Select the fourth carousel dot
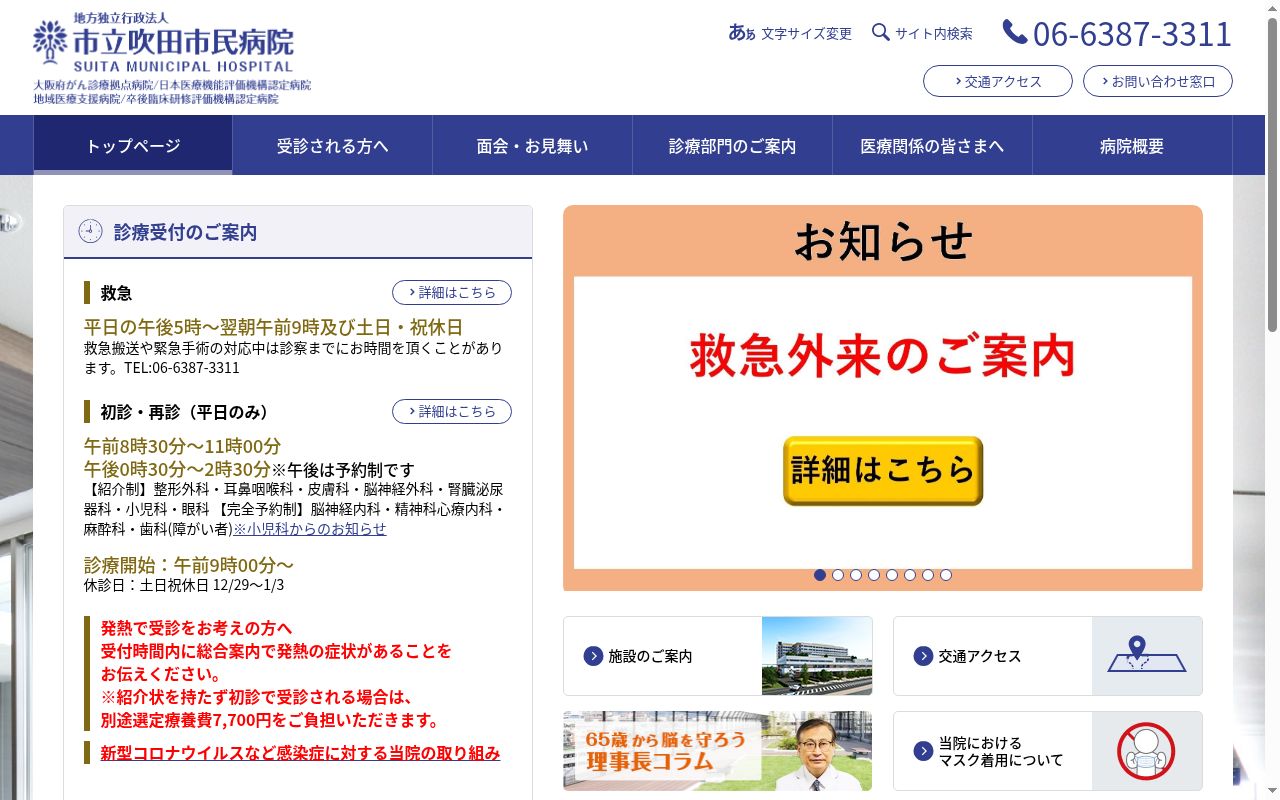 point(874,575)
